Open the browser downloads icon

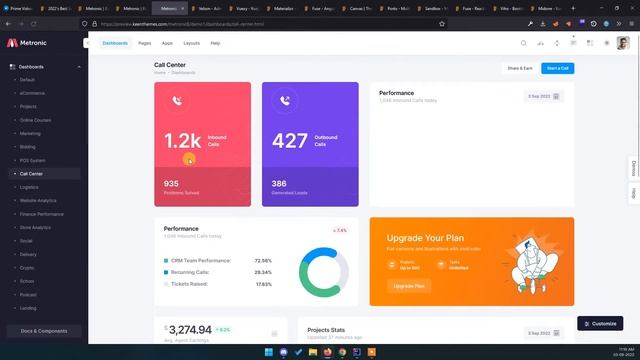[542, 24]
